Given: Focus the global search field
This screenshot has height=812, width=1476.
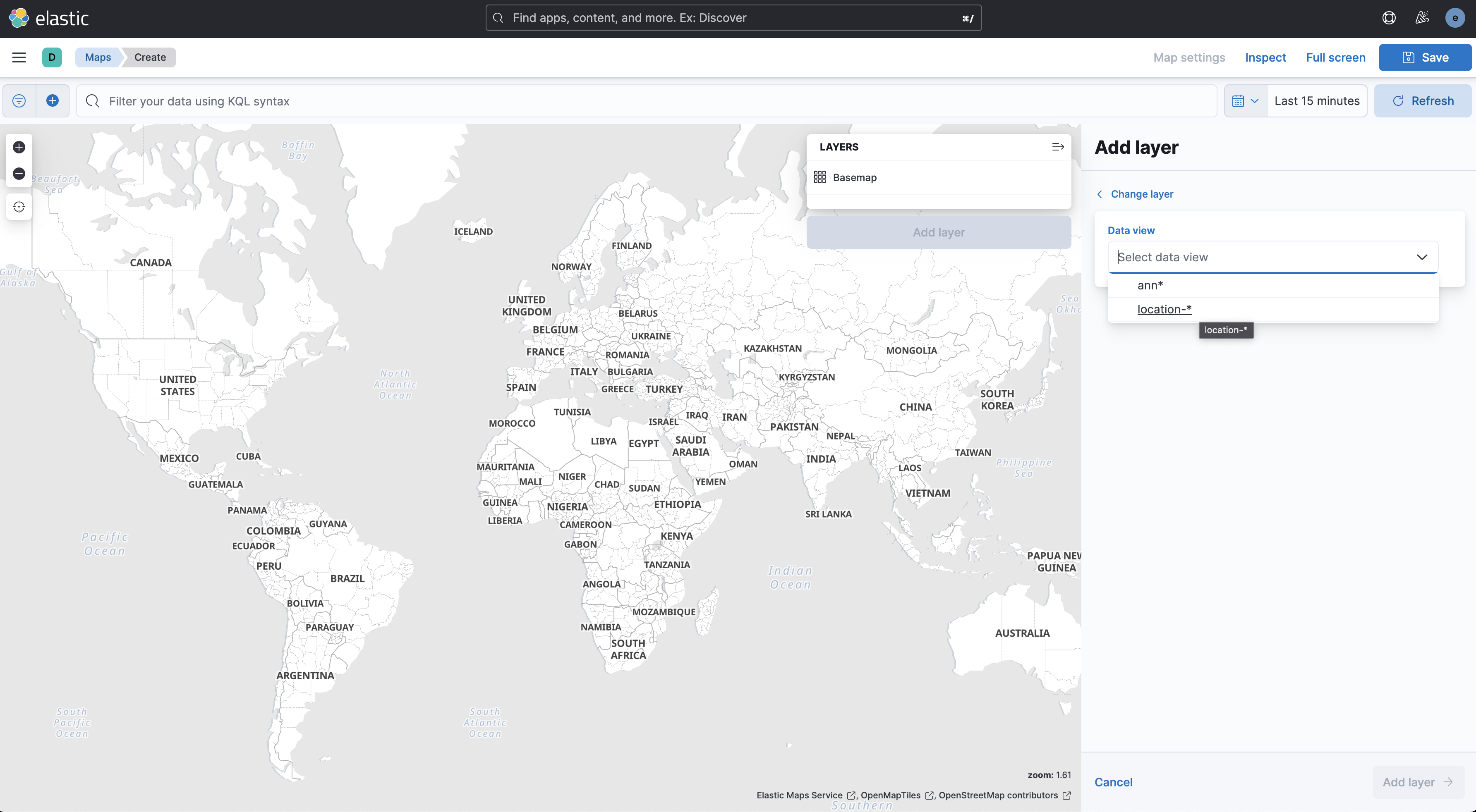Looking at the screenshot, I should 733,18.
